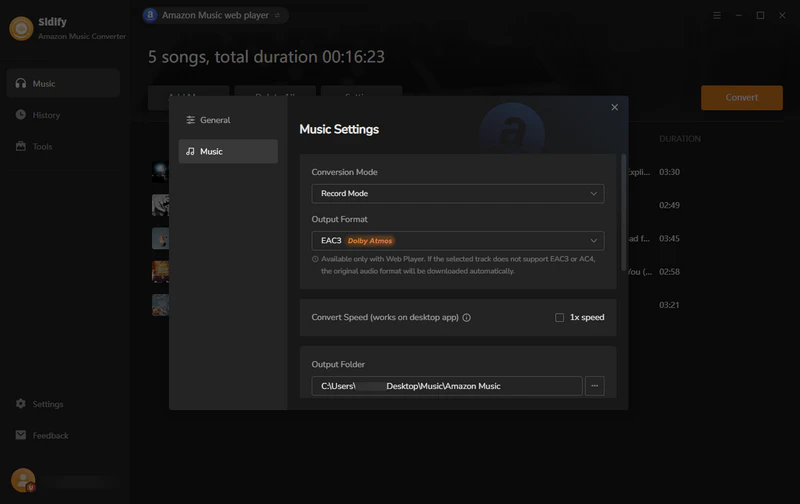Click the DURATION column header
Screen dimensions: 800x504
[x=680, y=139]
